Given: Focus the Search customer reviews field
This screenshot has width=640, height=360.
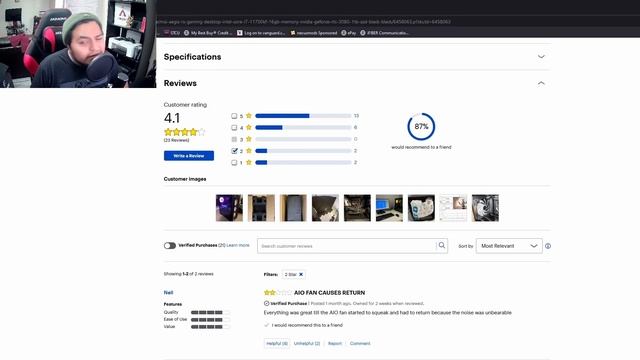Looking at the screenshot, I should [347, 246].
